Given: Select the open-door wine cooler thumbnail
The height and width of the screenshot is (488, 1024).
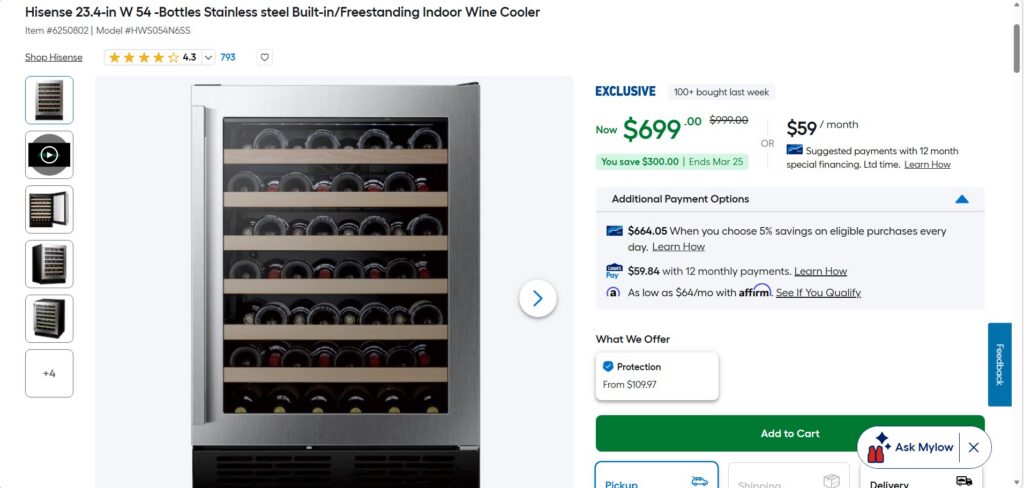Looking at the screenshot, I should click(49, 209).
